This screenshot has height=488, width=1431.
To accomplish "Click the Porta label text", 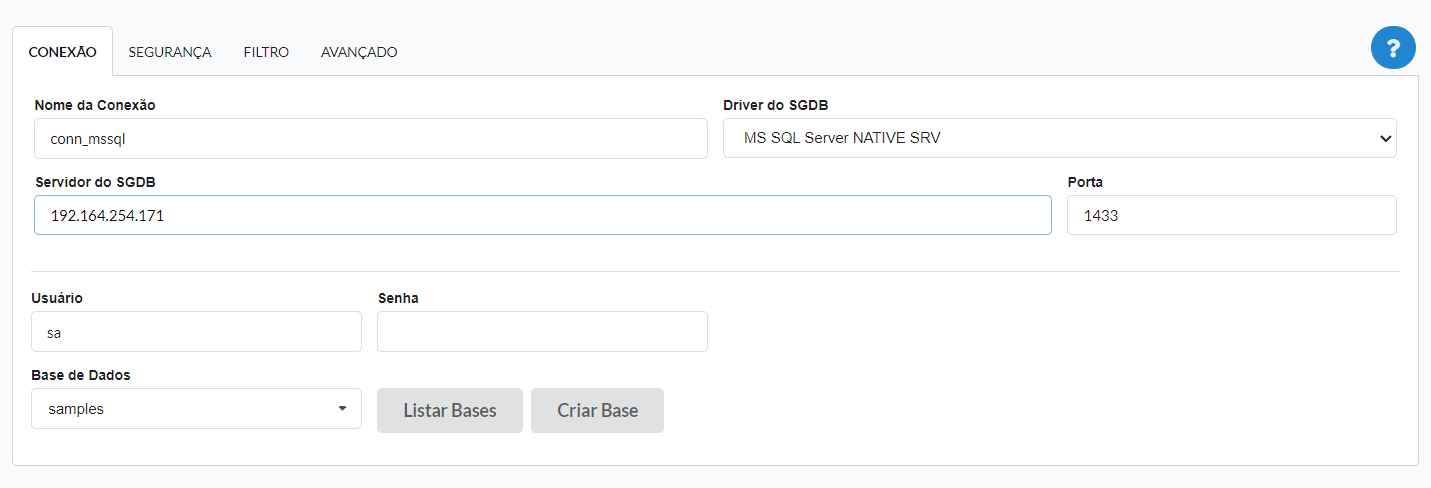I will [1085, 182].
